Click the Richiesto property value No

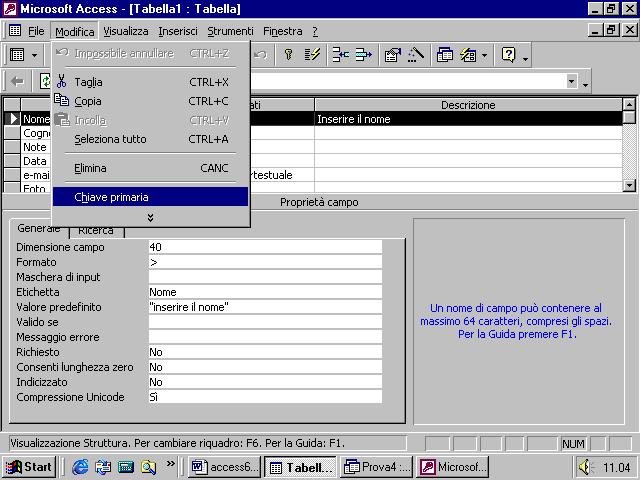coord(265,352)
